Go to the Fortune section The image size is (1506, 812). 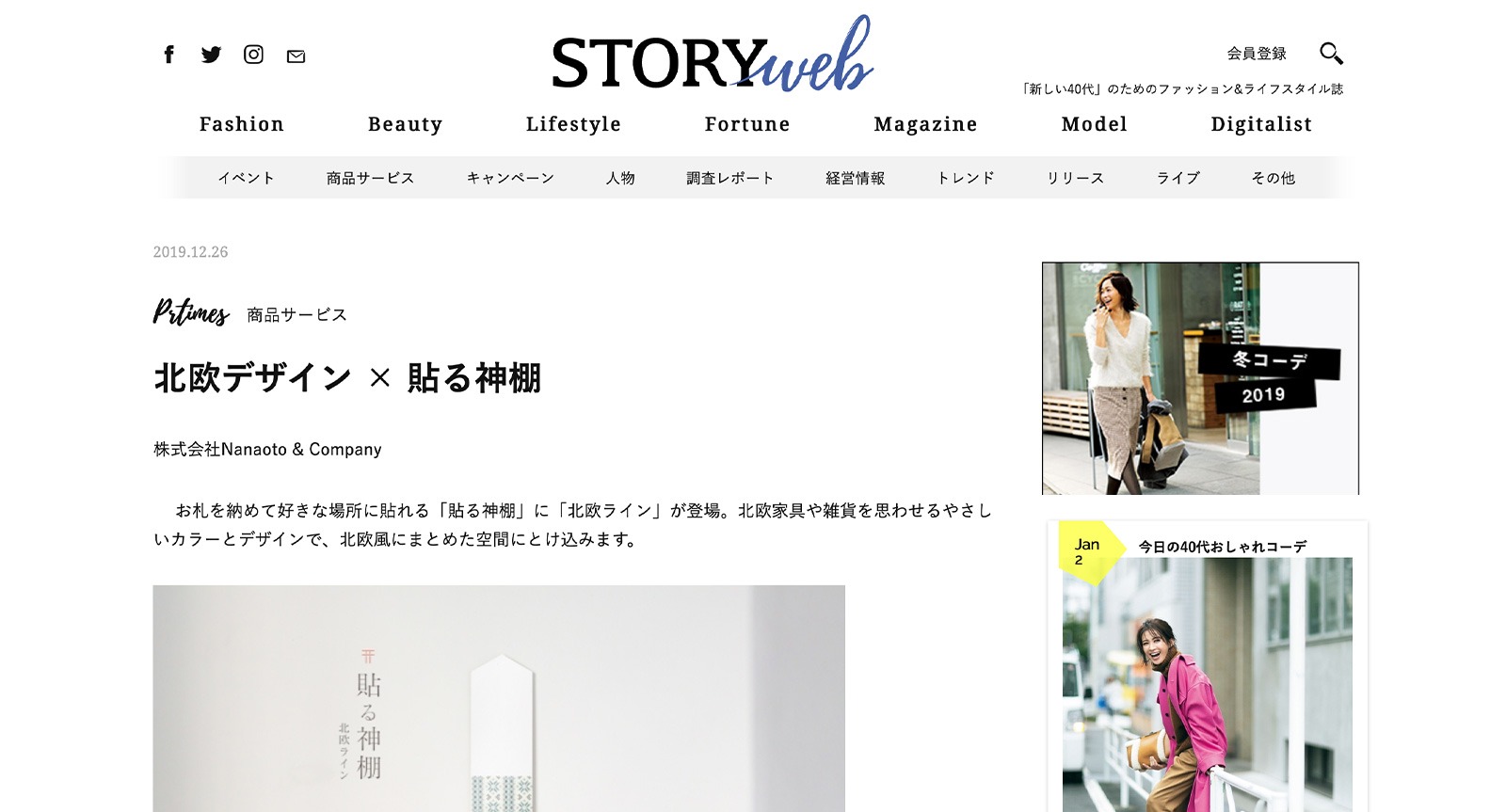(747, 124)
